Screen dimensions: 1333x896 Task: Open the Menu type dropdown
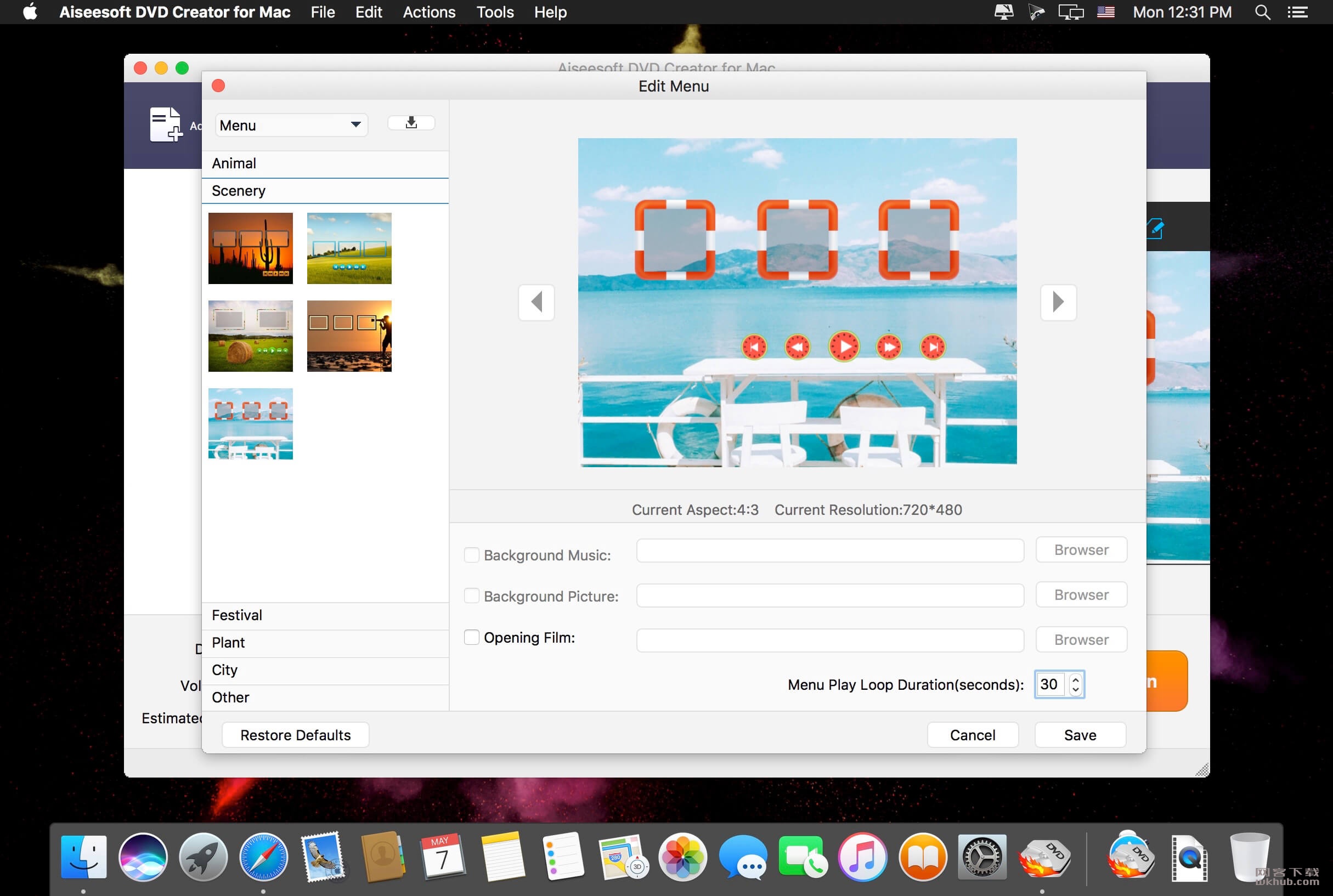[291, 125]
